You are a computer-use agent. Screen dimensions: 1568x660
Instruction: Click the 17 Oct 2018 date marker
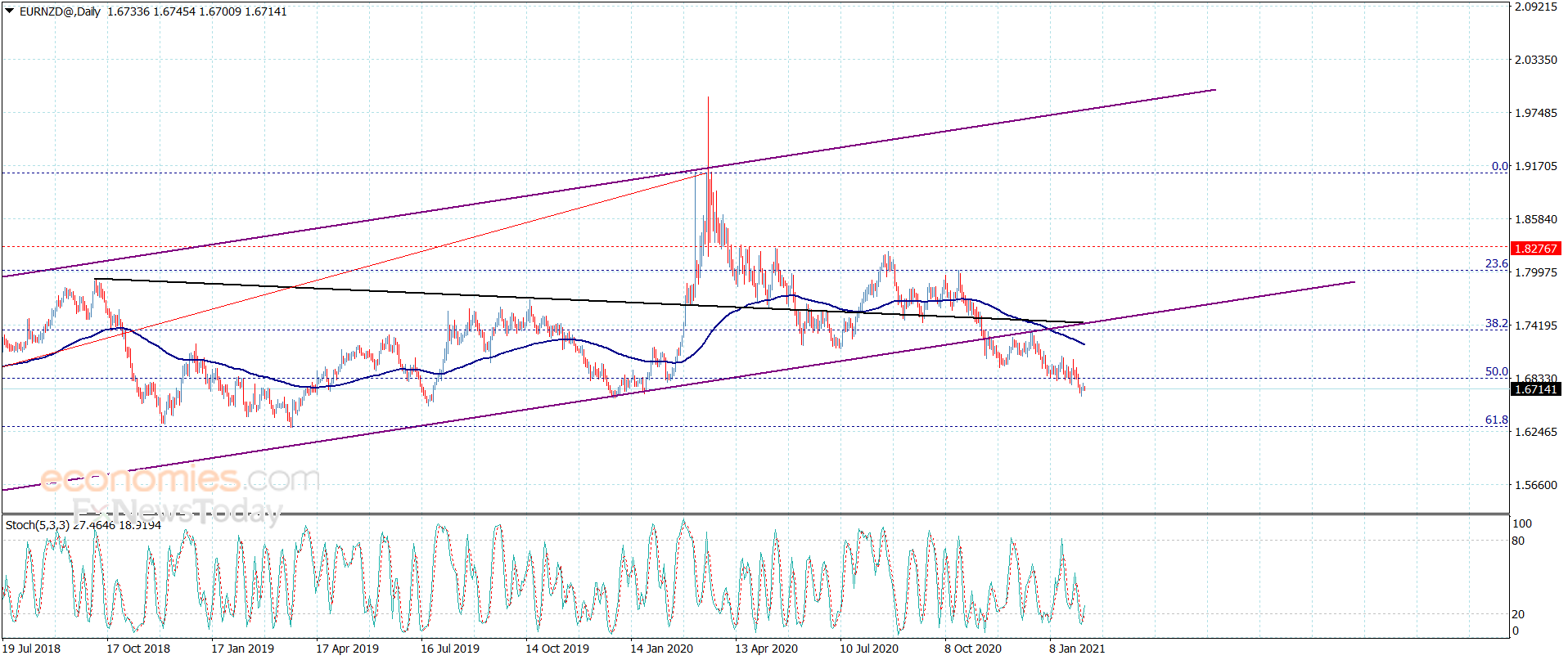click(x=138, y=649)
